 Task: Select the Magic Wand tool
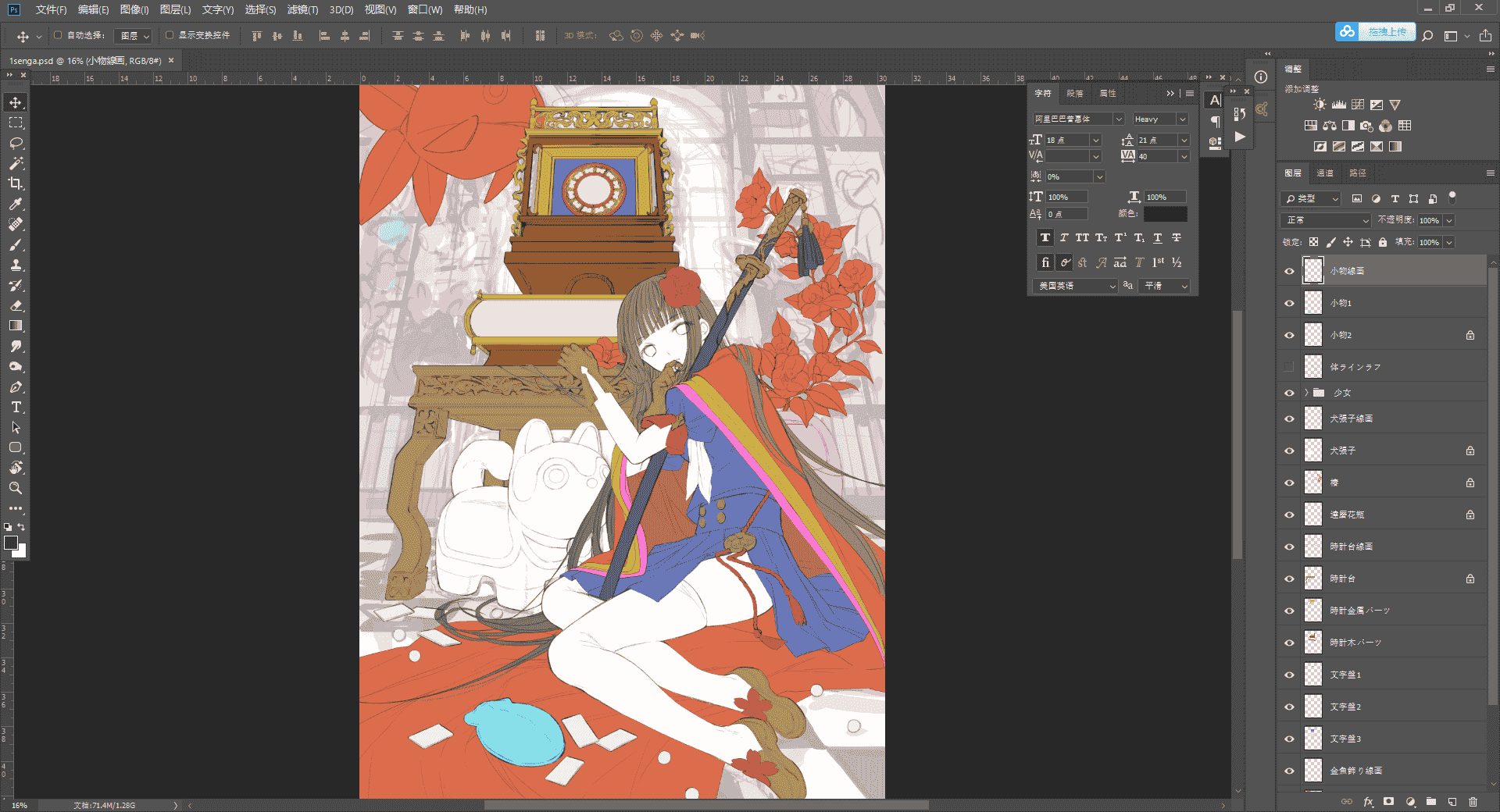(16, 164)
